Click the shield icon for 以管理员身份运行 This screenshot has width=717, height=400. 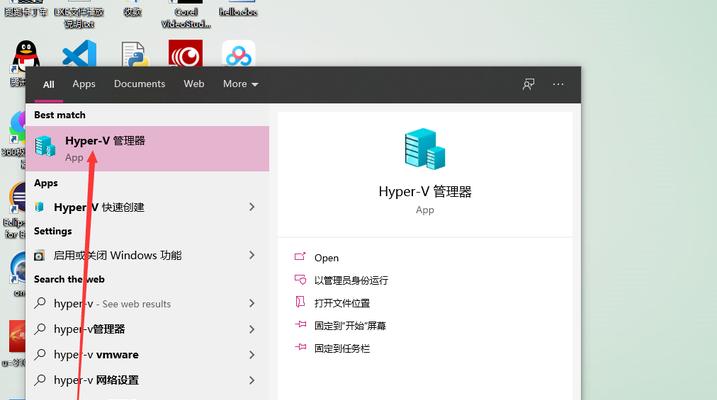[x=300, y=279]
